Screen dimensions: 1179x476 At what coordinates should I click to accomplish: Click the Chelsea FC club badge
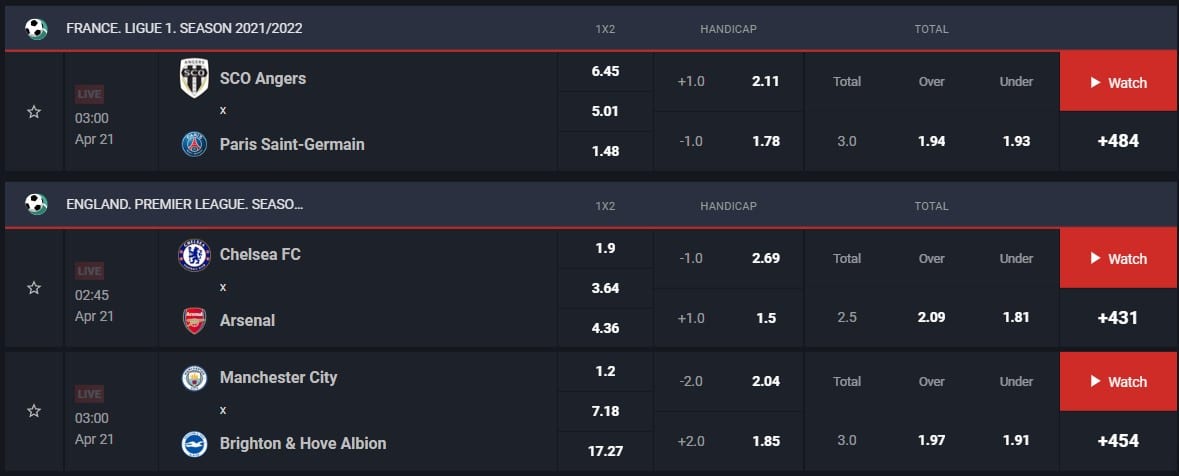194,254
